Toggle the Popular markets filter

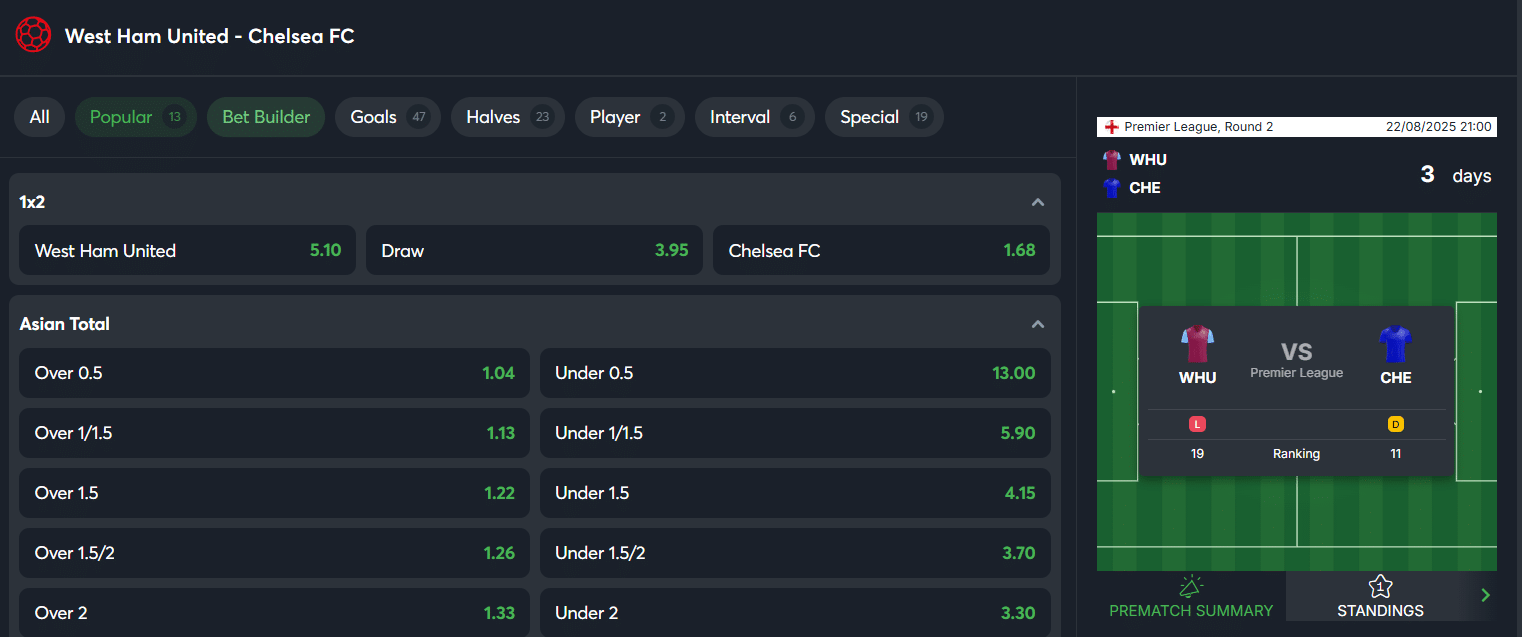135,117
